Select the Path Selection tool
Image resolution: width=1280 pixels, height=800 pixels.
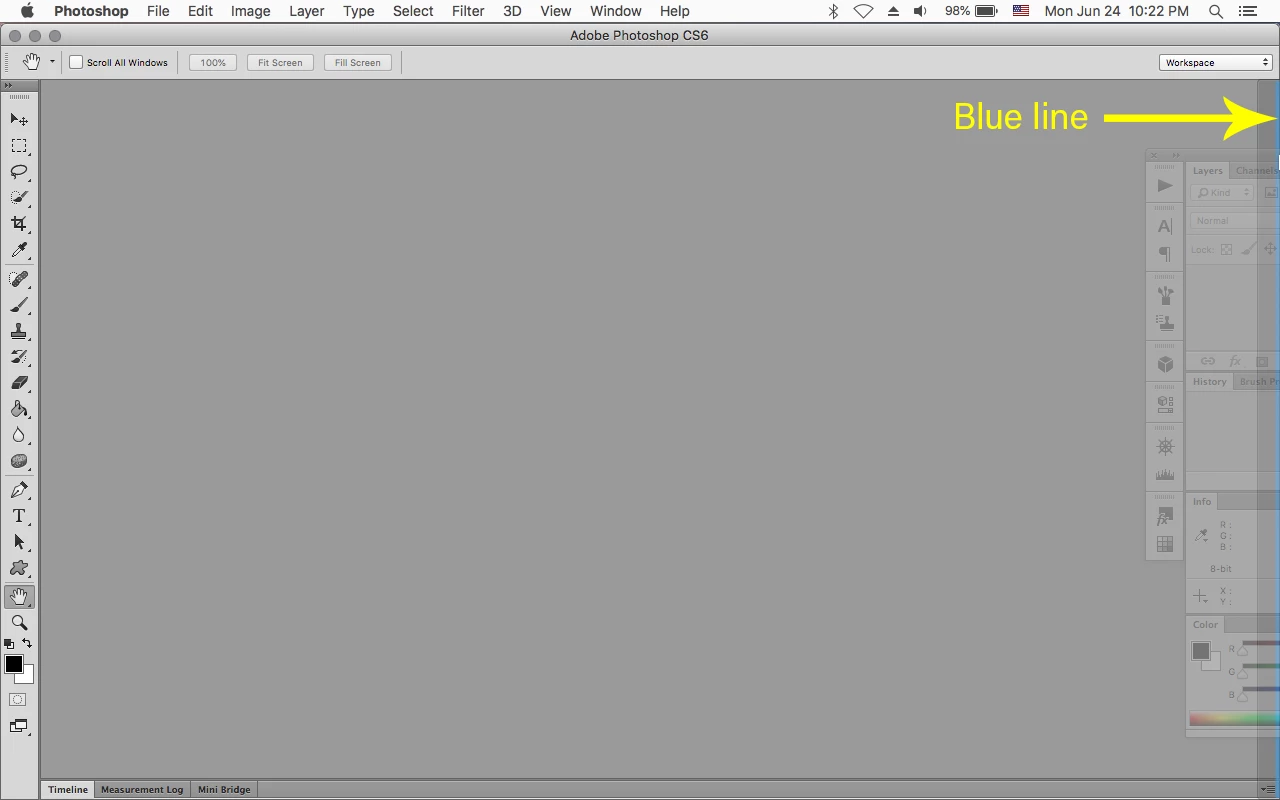(19, 542)
